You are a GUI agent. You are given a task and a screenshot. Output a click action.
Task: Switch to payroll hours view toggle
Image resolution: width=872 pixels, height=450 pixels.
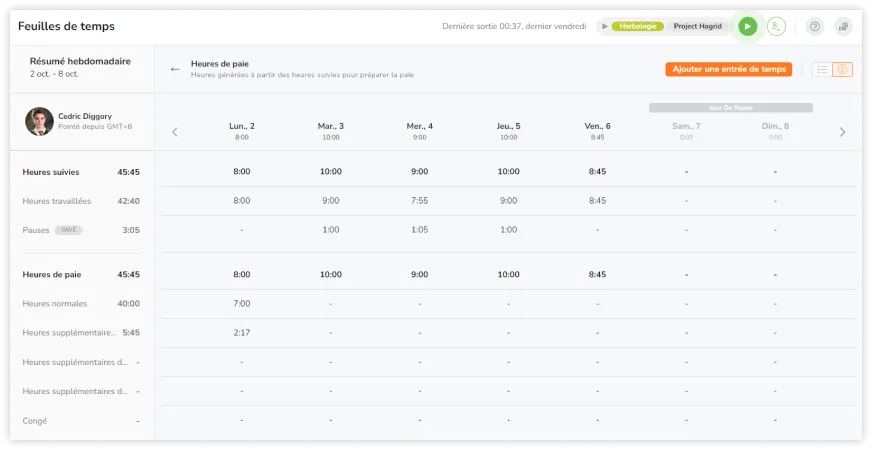tap(842, 69)
